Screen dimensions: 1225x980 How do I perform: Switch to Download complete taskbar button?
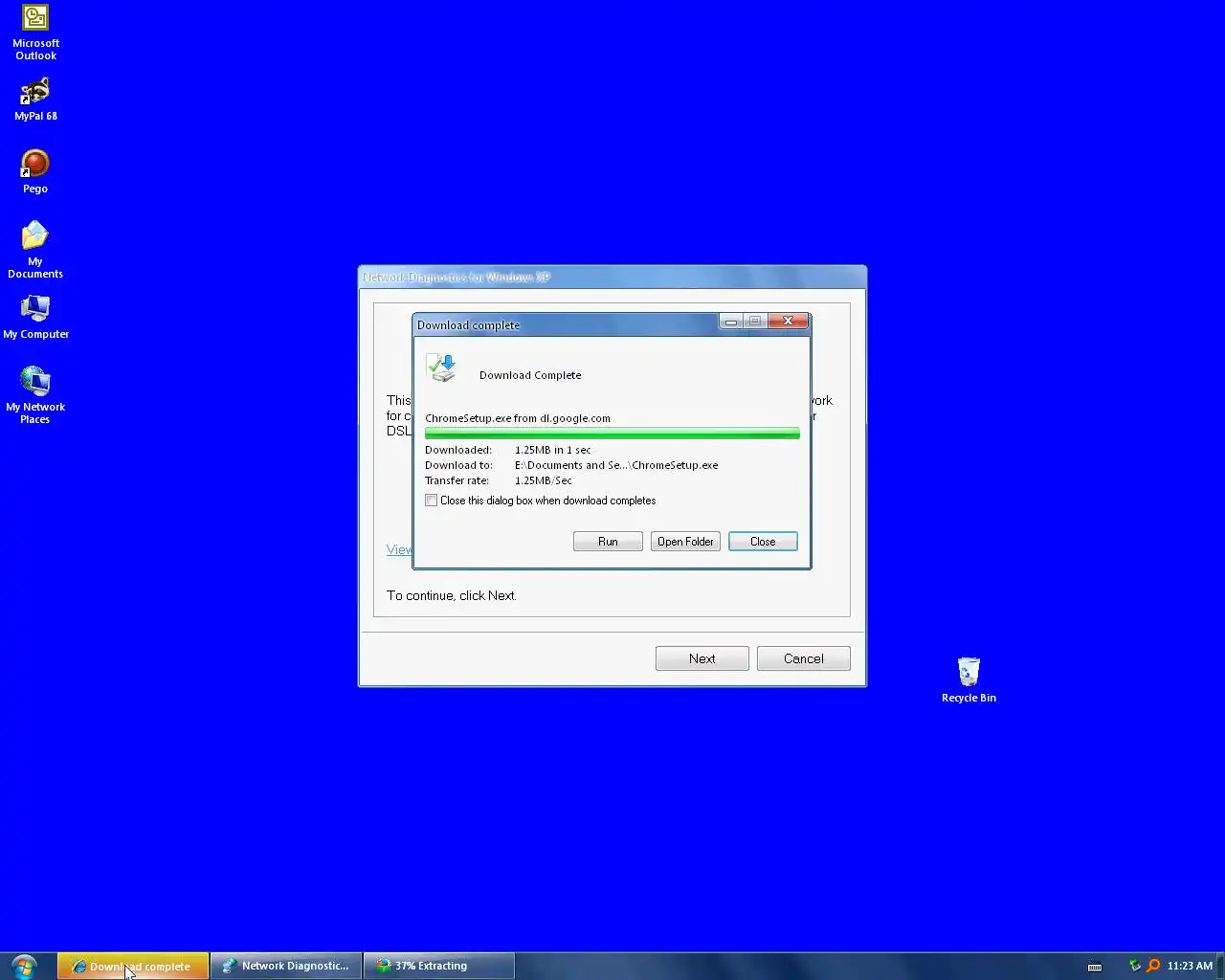coord(133,967)
